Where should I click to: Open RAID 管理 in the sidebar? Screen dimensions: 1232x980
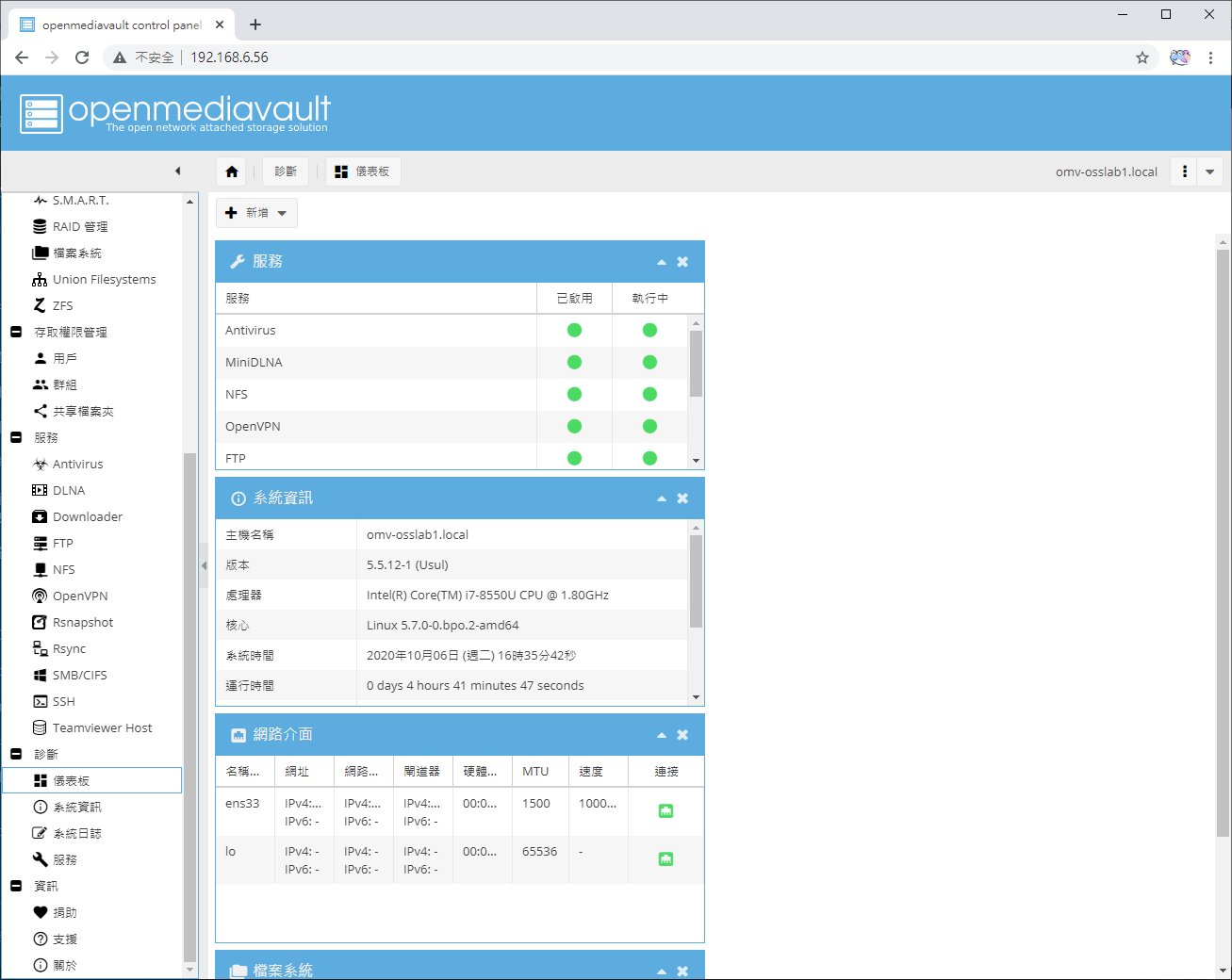tap(79, 227)
